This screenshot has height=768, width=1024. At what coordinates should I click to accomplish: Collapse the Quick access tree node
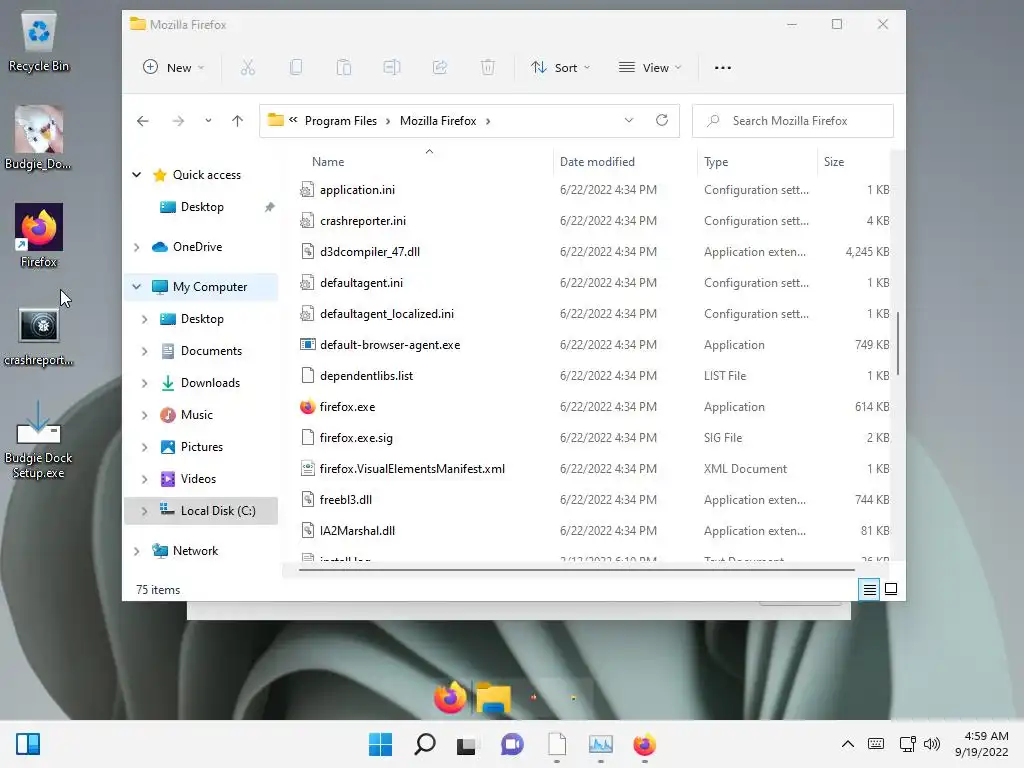pos(136,174)
